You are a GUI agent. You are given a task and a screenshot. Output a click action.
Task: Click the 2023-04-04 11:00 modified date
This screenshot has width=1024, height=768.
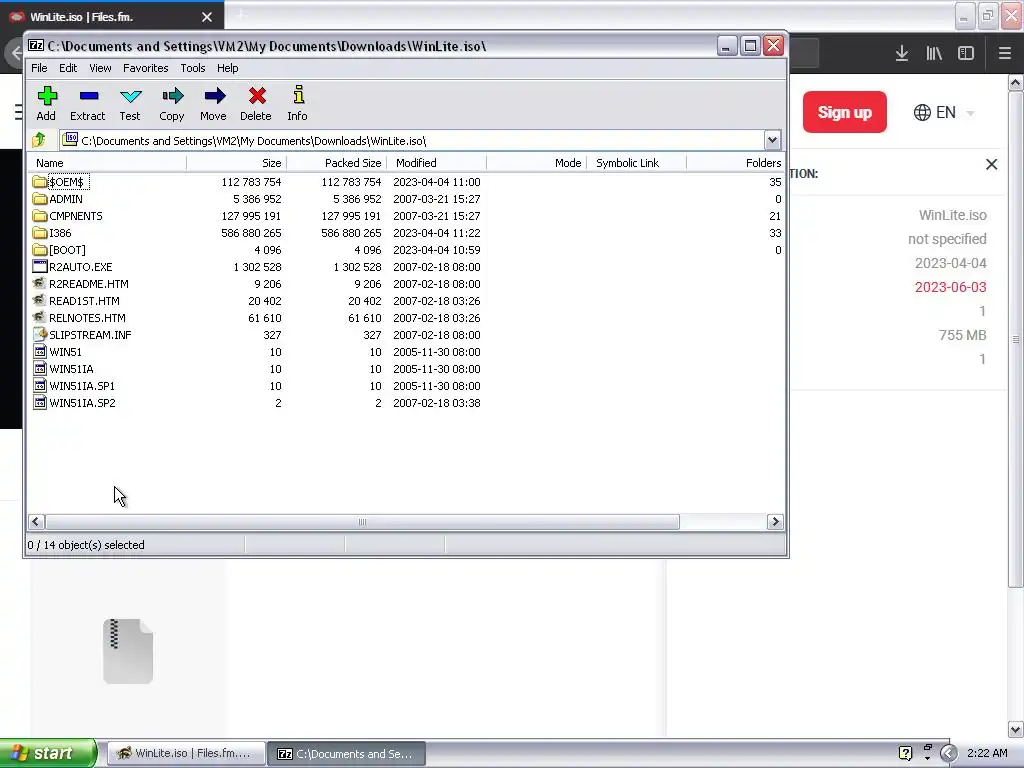coord(437,182)
